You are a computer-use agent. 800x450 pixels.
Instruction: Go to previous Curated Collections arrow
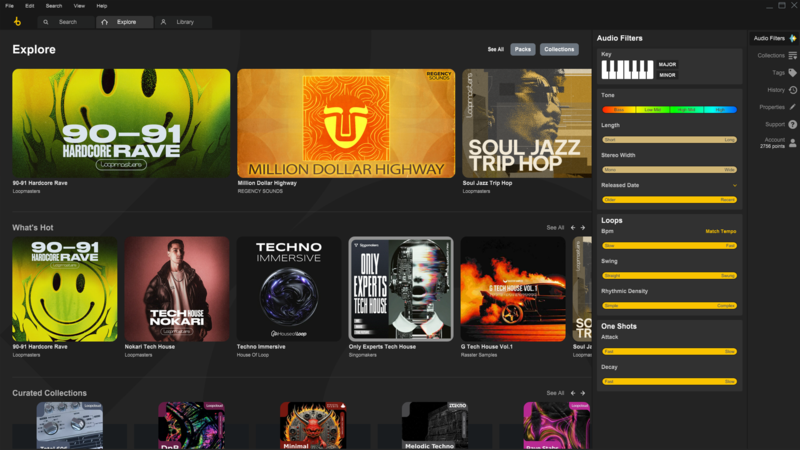(x=573, y=393)
